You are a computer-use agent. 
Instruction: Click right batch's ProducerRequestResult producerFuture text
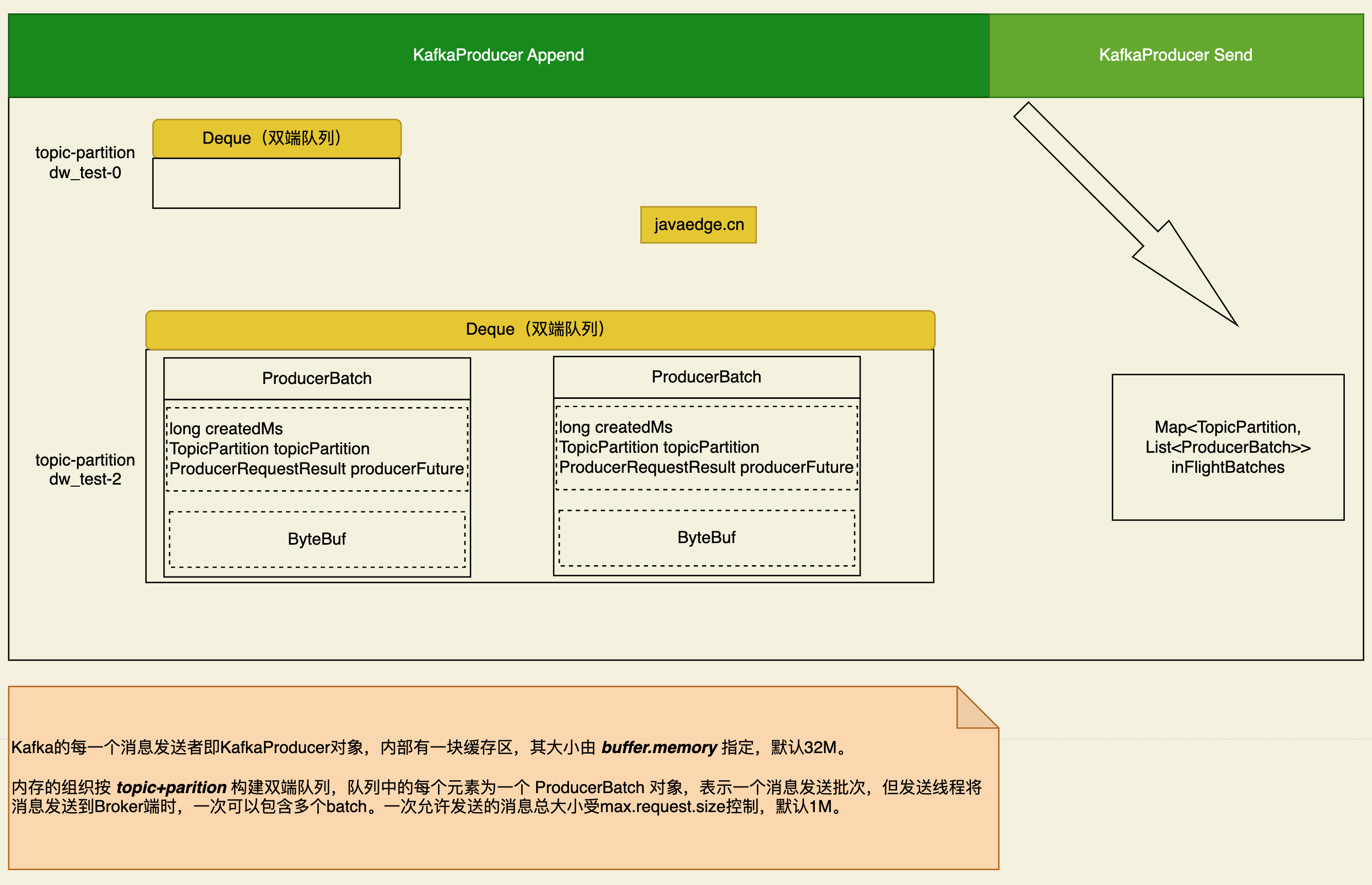706,467
